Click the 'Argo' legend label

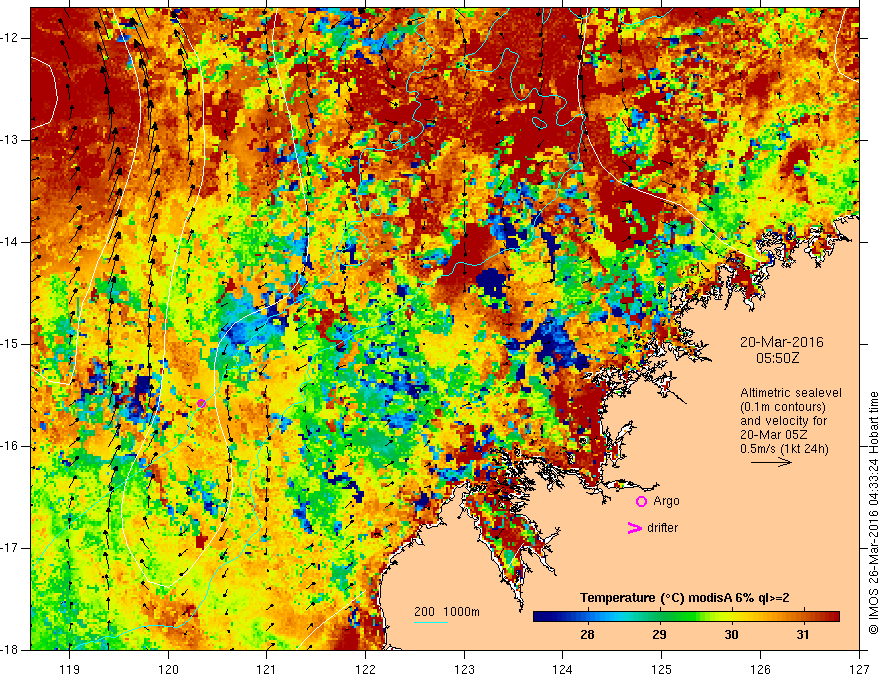click(666, 501)
